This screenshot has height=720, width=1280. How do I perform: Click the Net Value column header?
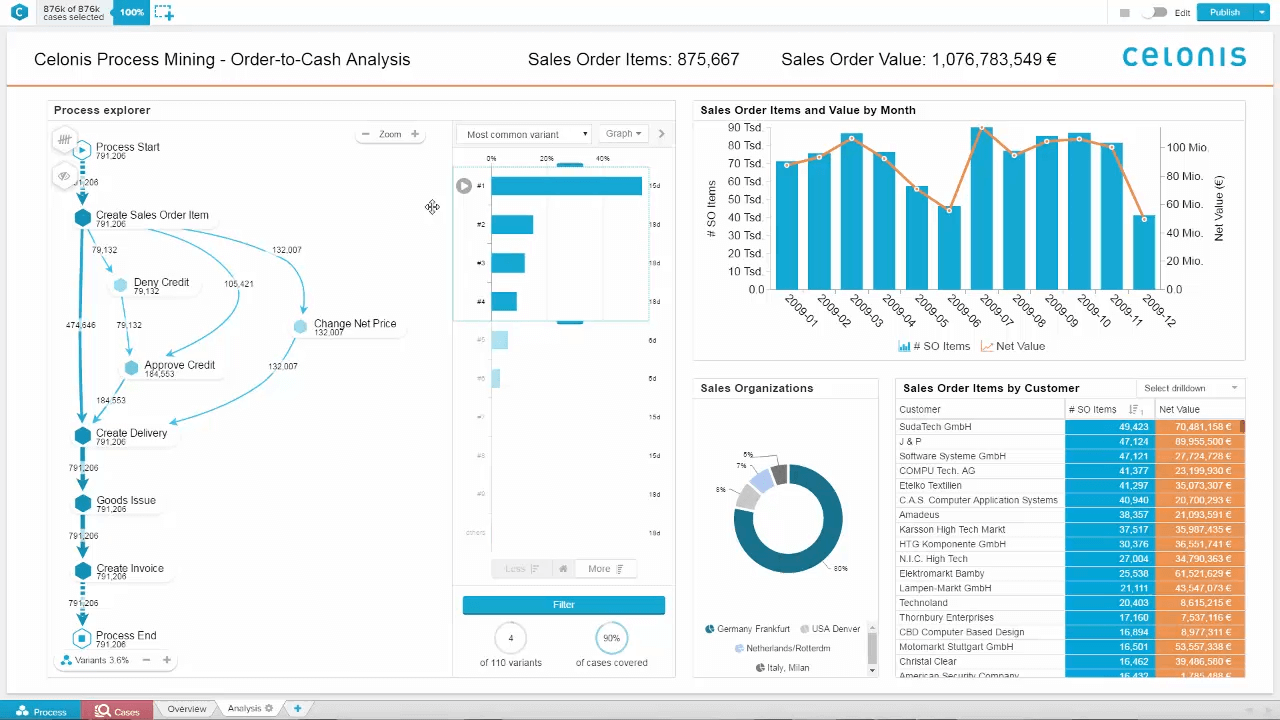click(x=1199, y=409)
